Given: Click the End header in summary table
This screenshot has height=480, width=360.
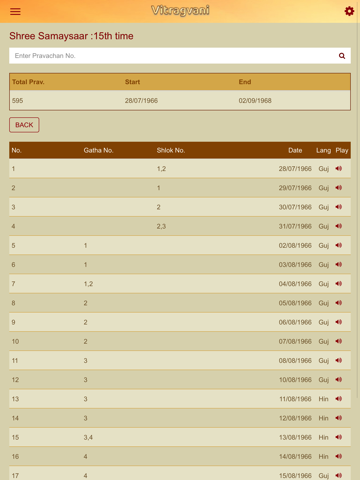Looking at the screenshot, I should [245, 82].
